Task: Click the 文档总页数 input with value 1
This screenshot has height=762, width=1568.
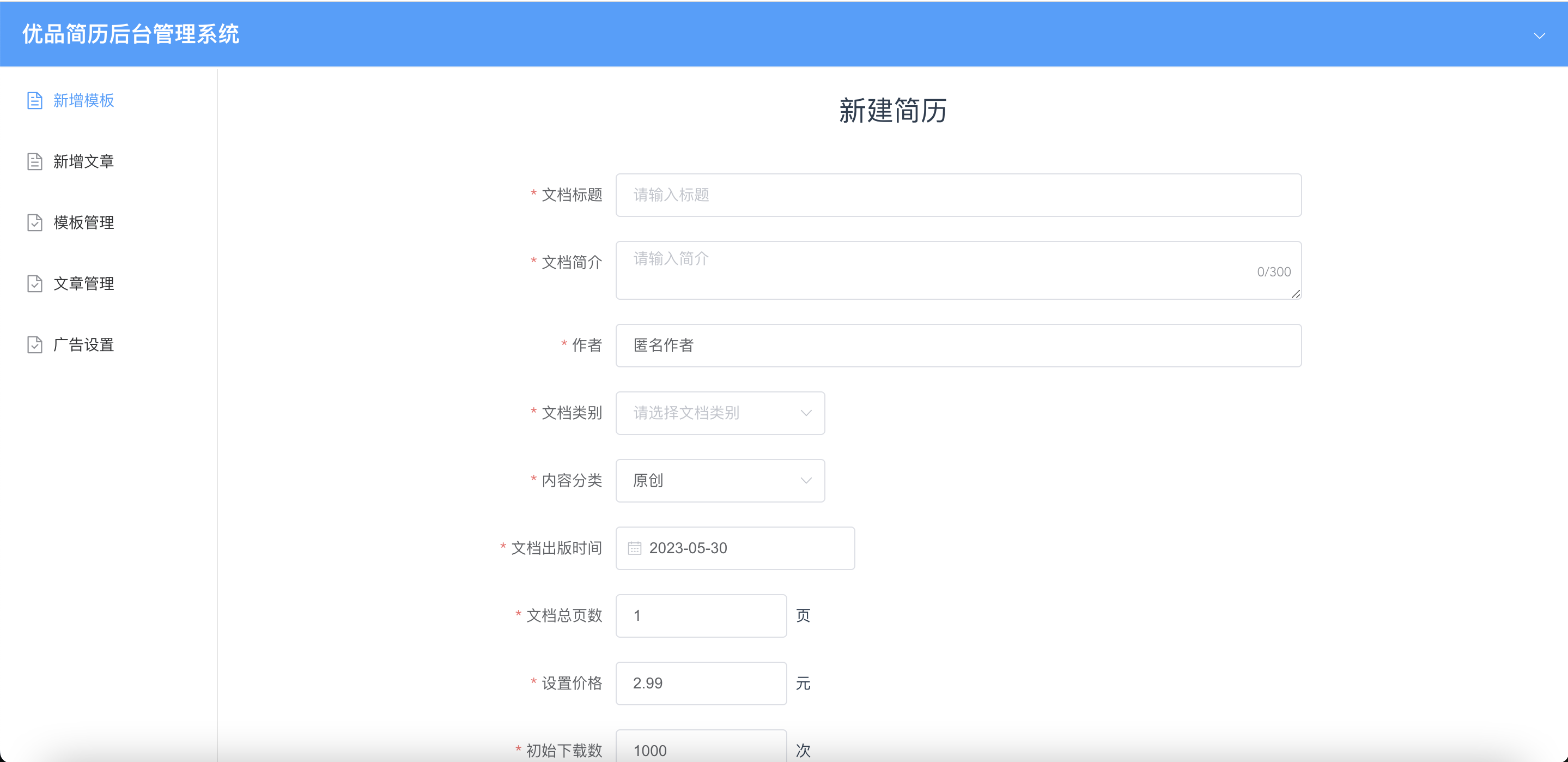Action: 701,616
